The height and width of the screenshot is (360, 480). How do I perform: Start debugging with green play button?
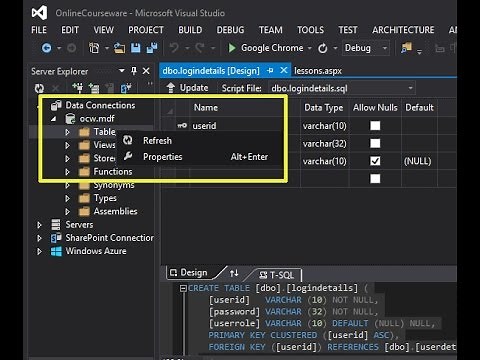click(x=232, y=48)
